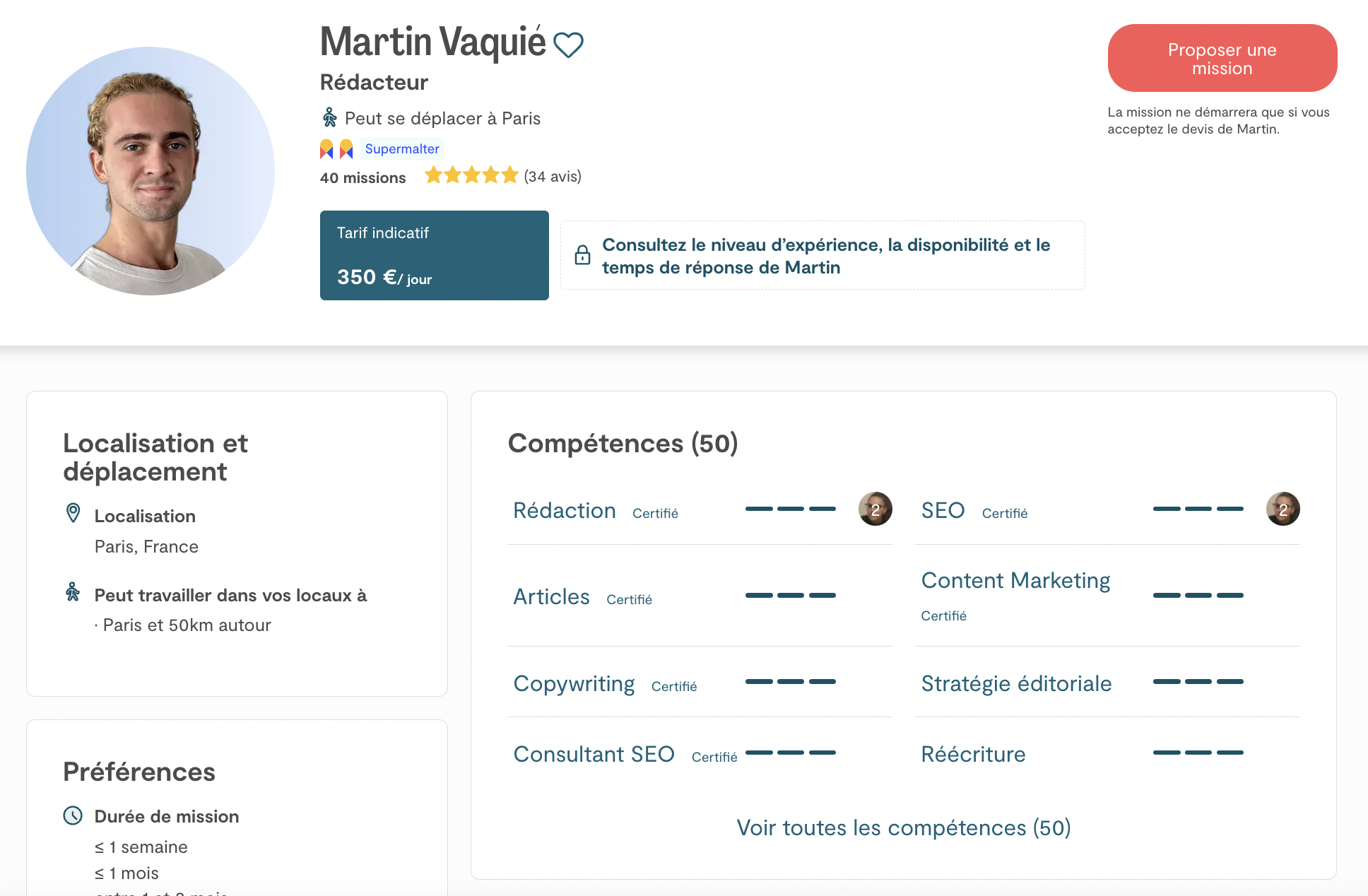Click the five-star rating
The image size is (1368, 896).
point(471,176)
